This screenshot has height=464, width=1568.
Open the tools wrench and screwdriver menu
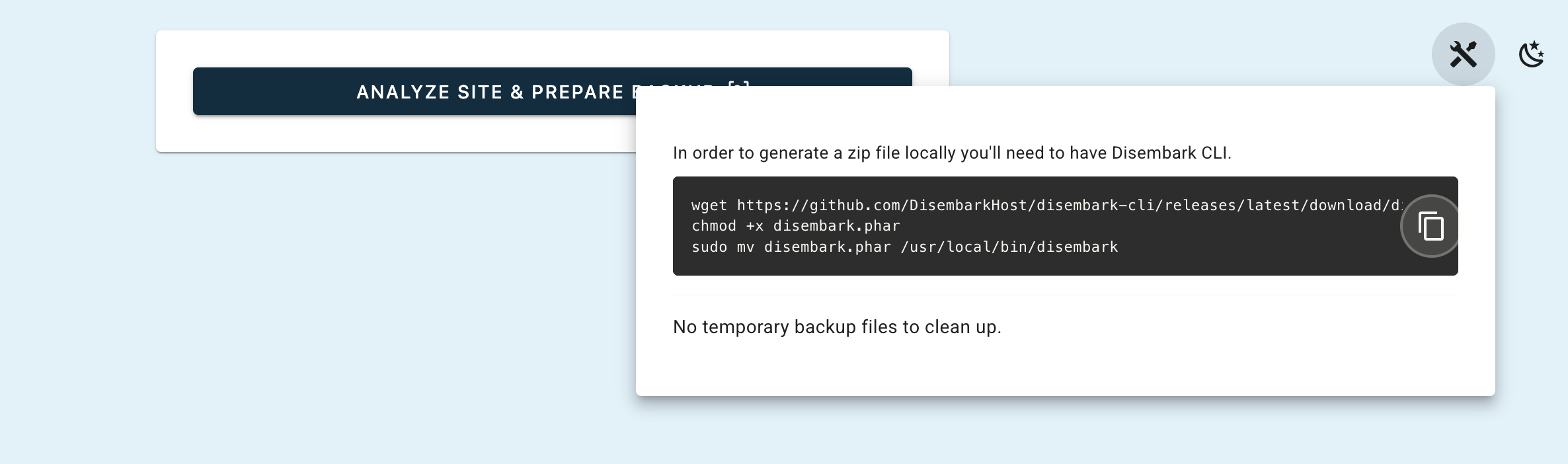1463,54
